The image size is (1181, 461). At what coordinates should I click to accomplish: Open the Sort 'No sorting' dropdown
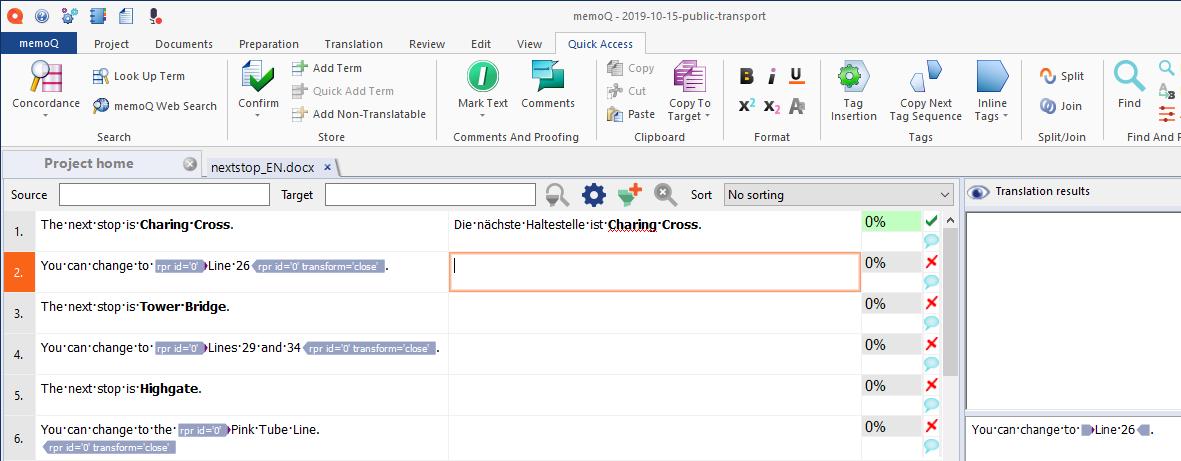click(x=839, y=194)
